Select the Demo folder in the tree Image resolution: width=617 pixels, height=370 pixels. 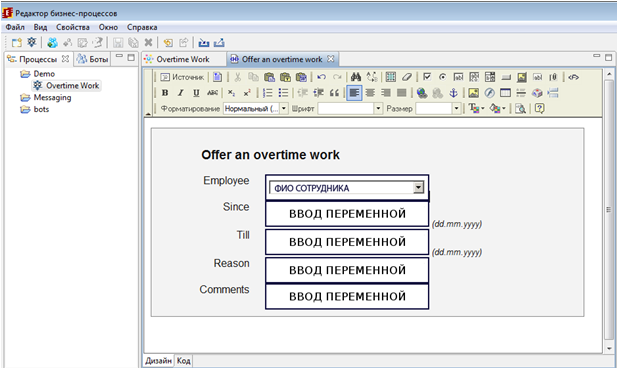tap(44, 74)
